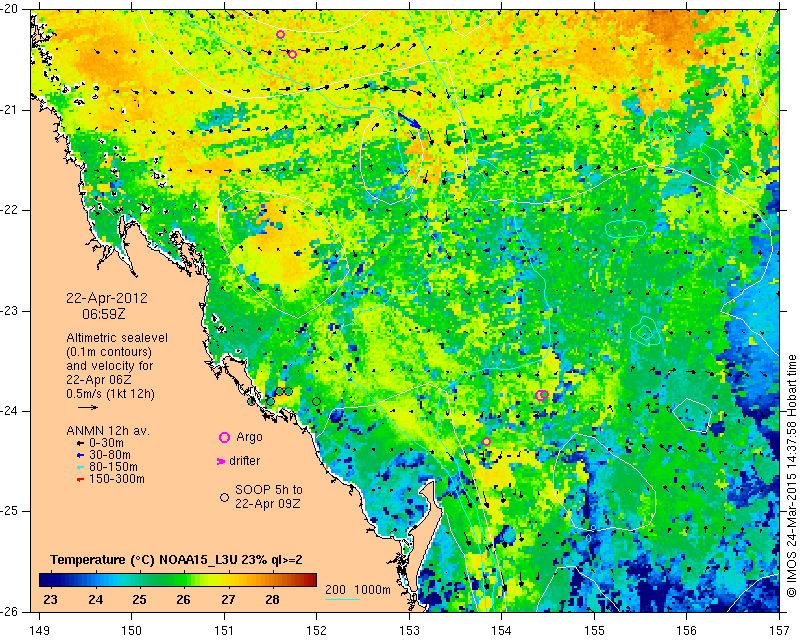Click the latitude axis label -26

click(10, 612)
